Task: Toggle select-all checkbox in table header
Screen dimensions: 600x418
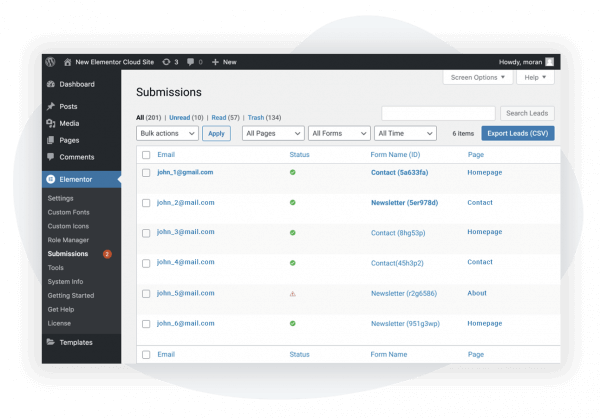Action: pyautogui.click(x=147, y=155)
